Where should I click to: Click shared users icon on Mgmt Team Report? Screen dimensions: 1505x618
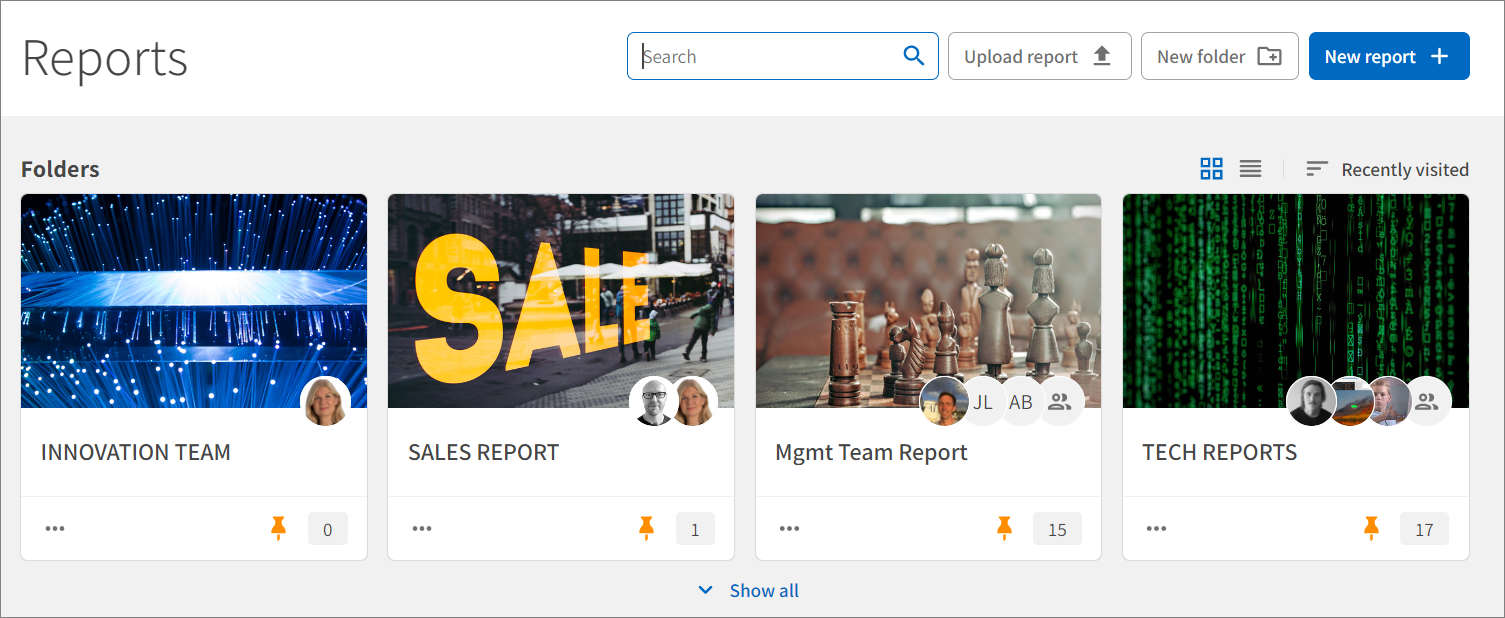point(1060,402)
